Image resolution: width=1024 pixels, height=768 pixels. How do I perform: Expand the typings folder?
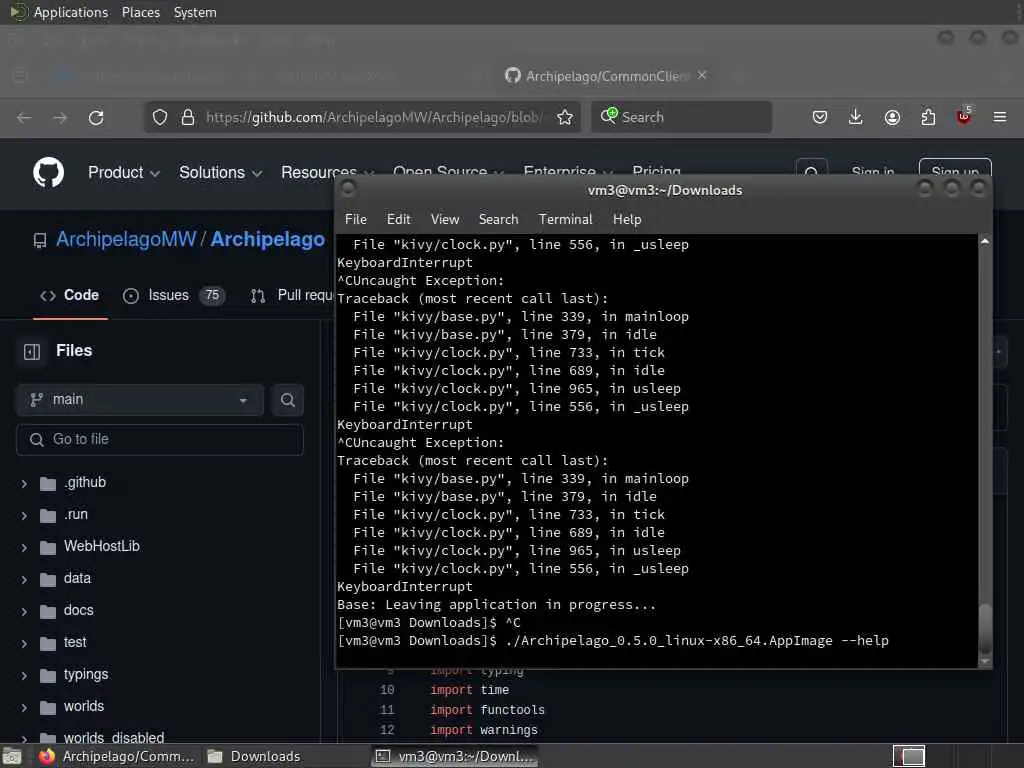pyautogui.click(x=24, y=676)
